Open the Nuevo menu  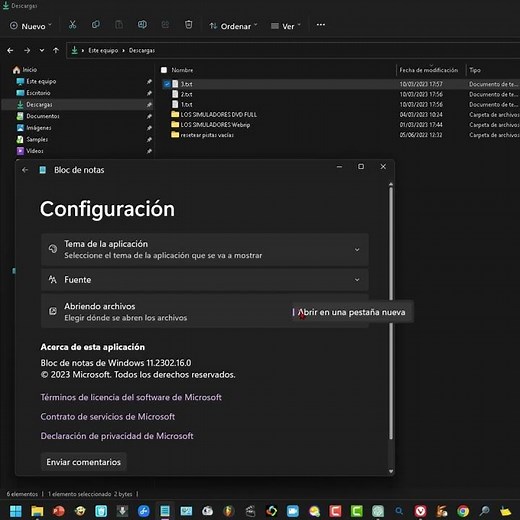31,26
